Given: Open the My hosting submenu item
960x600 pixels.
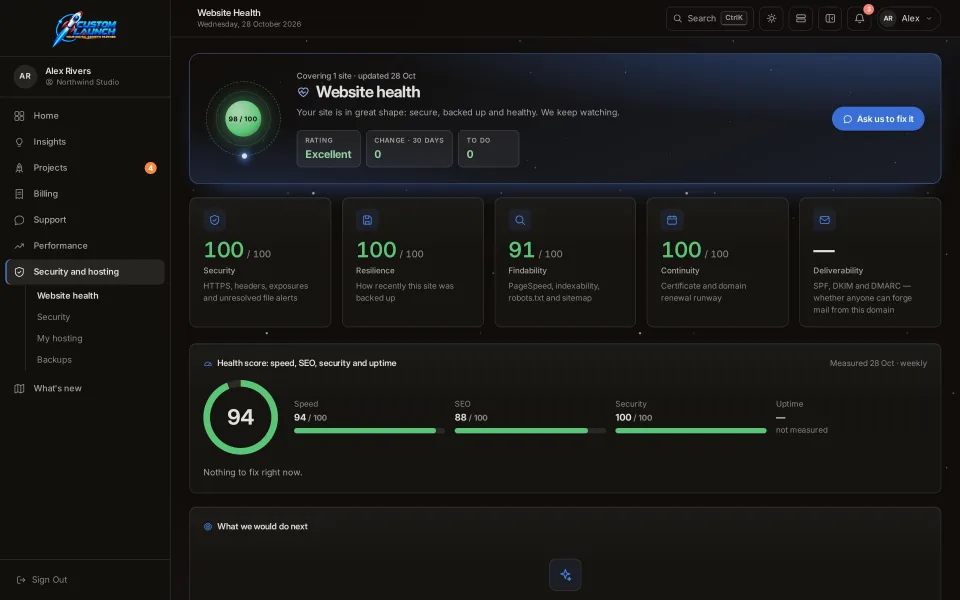Looking at the screenshot, I should click(59, 339).
